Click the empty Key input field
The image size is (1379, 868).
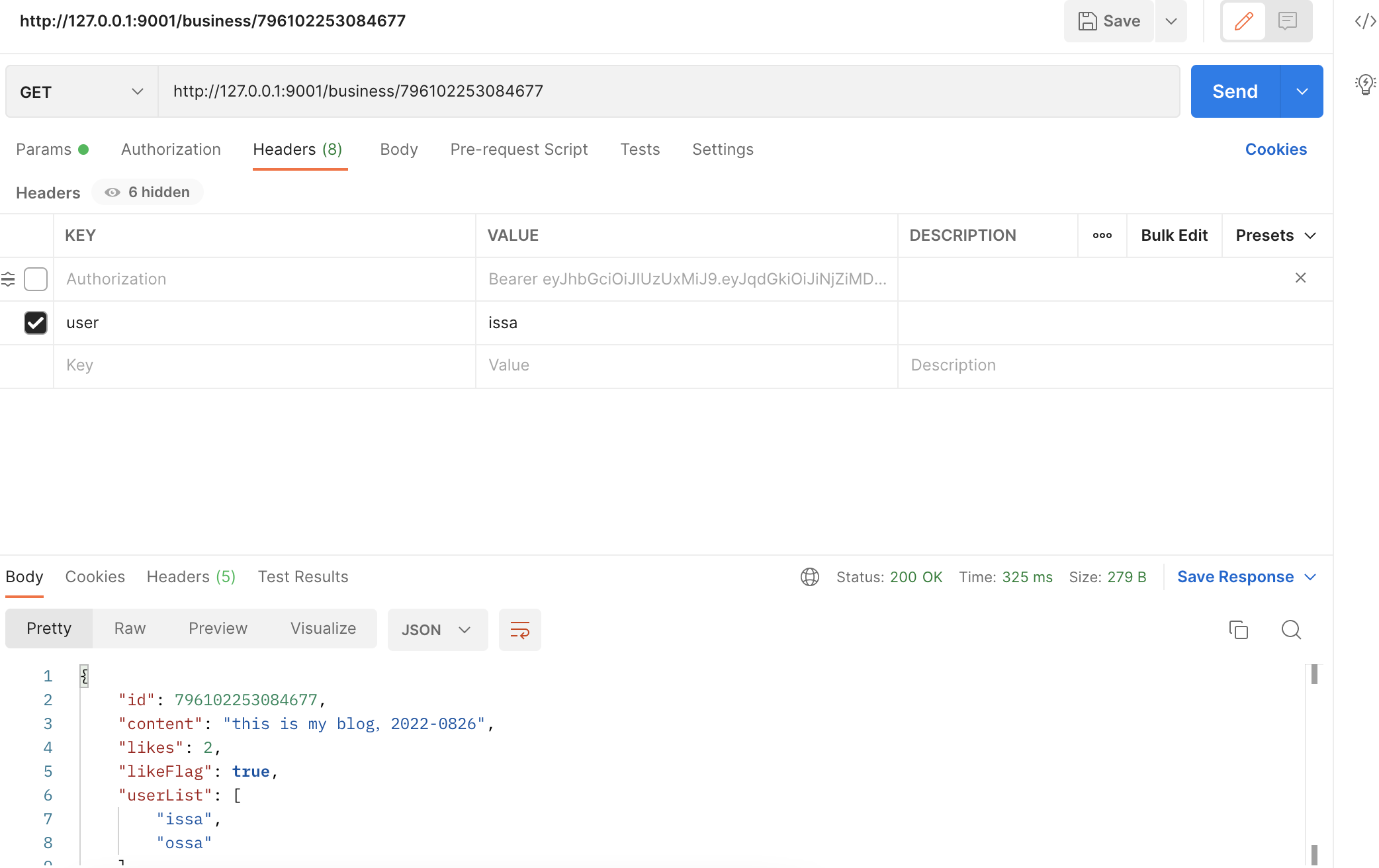pos(265,365)
